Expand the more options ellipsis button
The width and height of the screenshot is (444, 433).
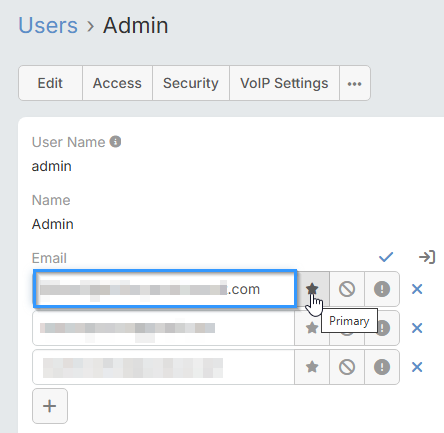(x=355, y=83)
